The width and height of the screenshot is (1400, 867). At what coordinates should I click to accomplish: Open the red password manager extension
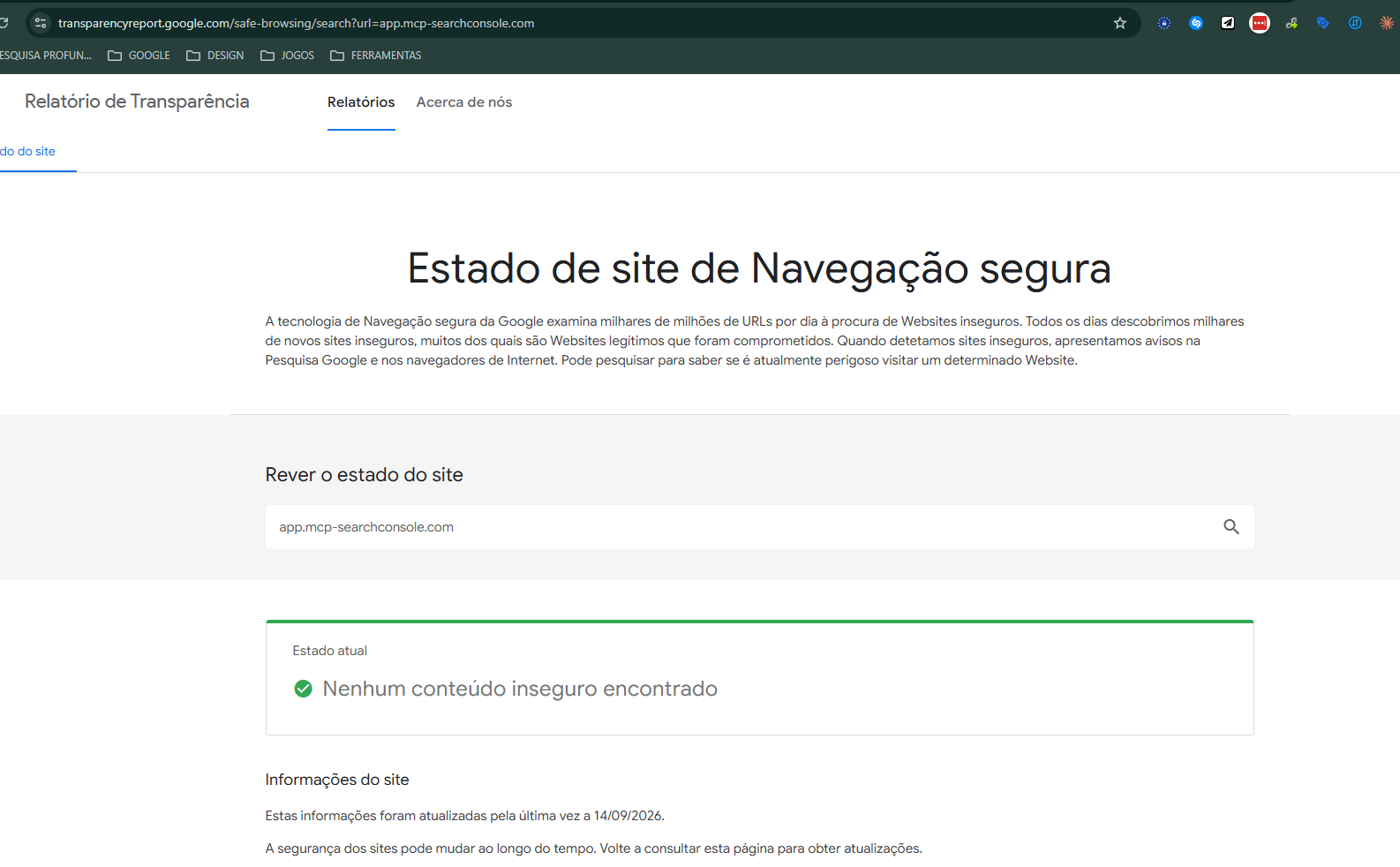click(1260, 23)
